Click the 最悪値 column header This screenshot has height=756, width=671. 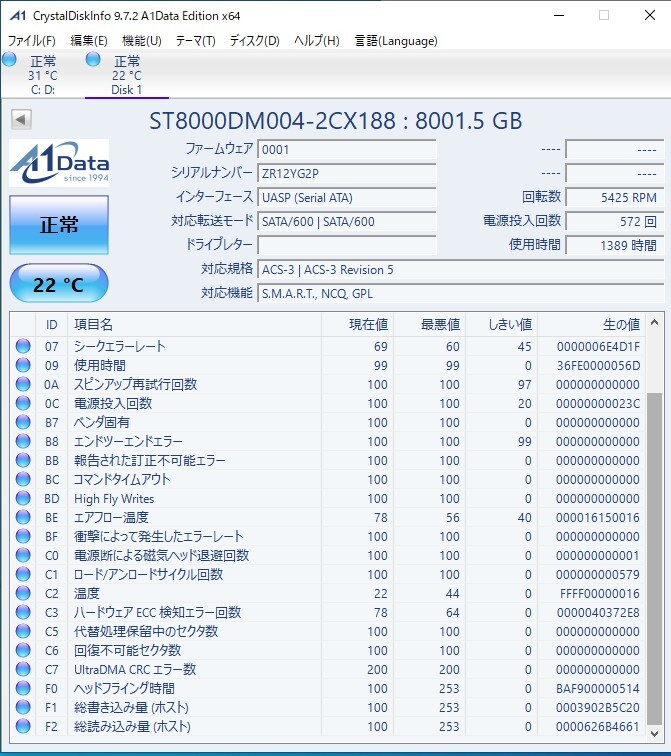coord(429,324)
